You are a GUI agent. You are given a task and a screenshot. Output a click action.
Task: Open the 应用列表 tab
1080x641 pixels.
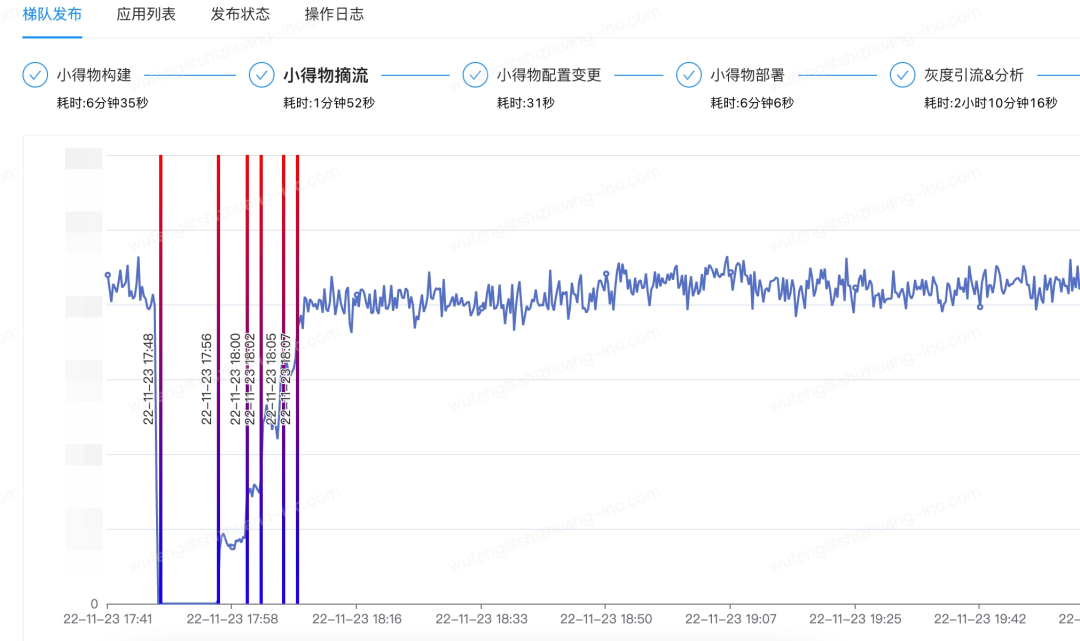[146, 14]
